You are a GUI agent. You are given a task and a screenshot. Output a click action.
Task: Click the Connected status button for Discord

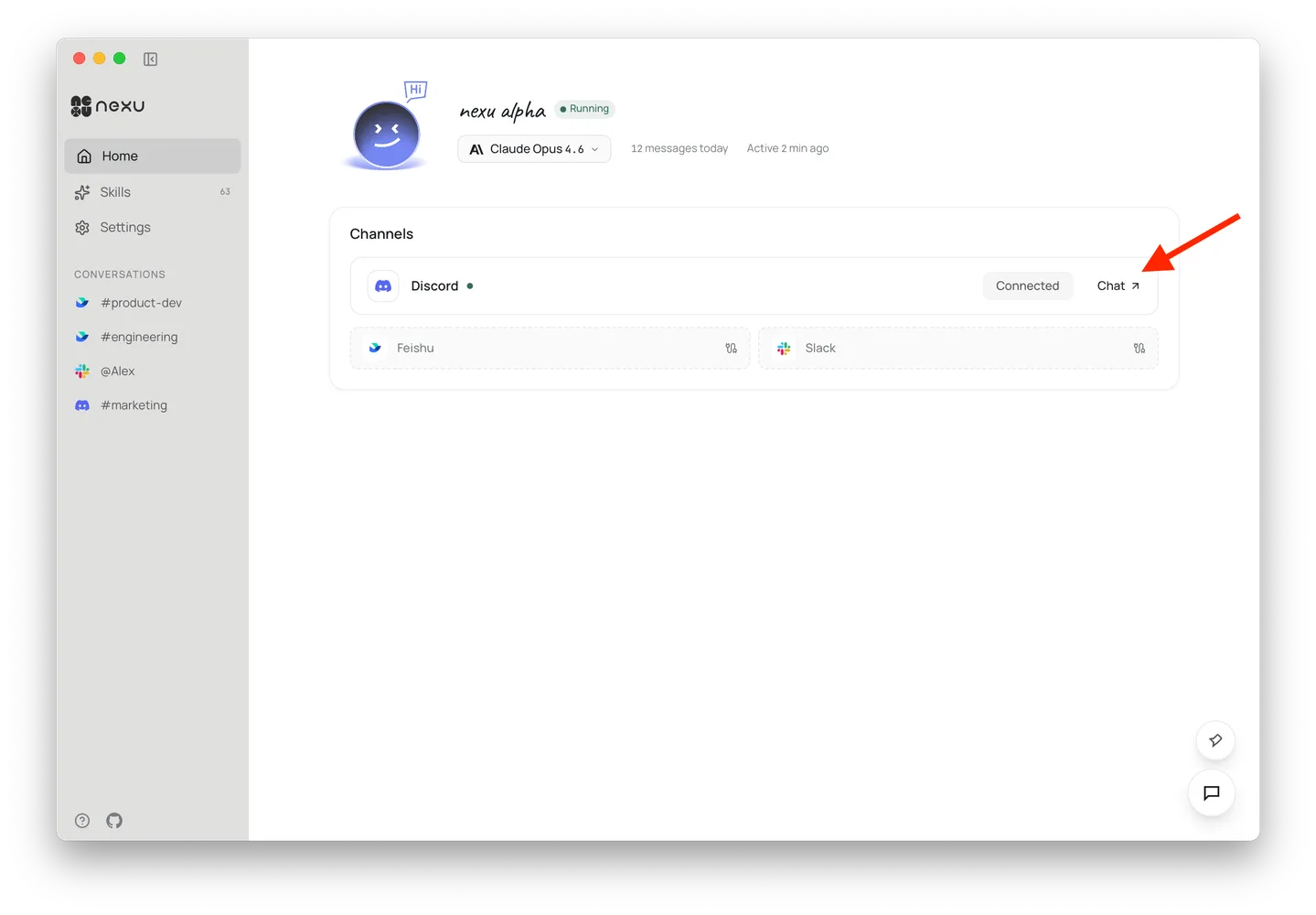[1027, 285]
